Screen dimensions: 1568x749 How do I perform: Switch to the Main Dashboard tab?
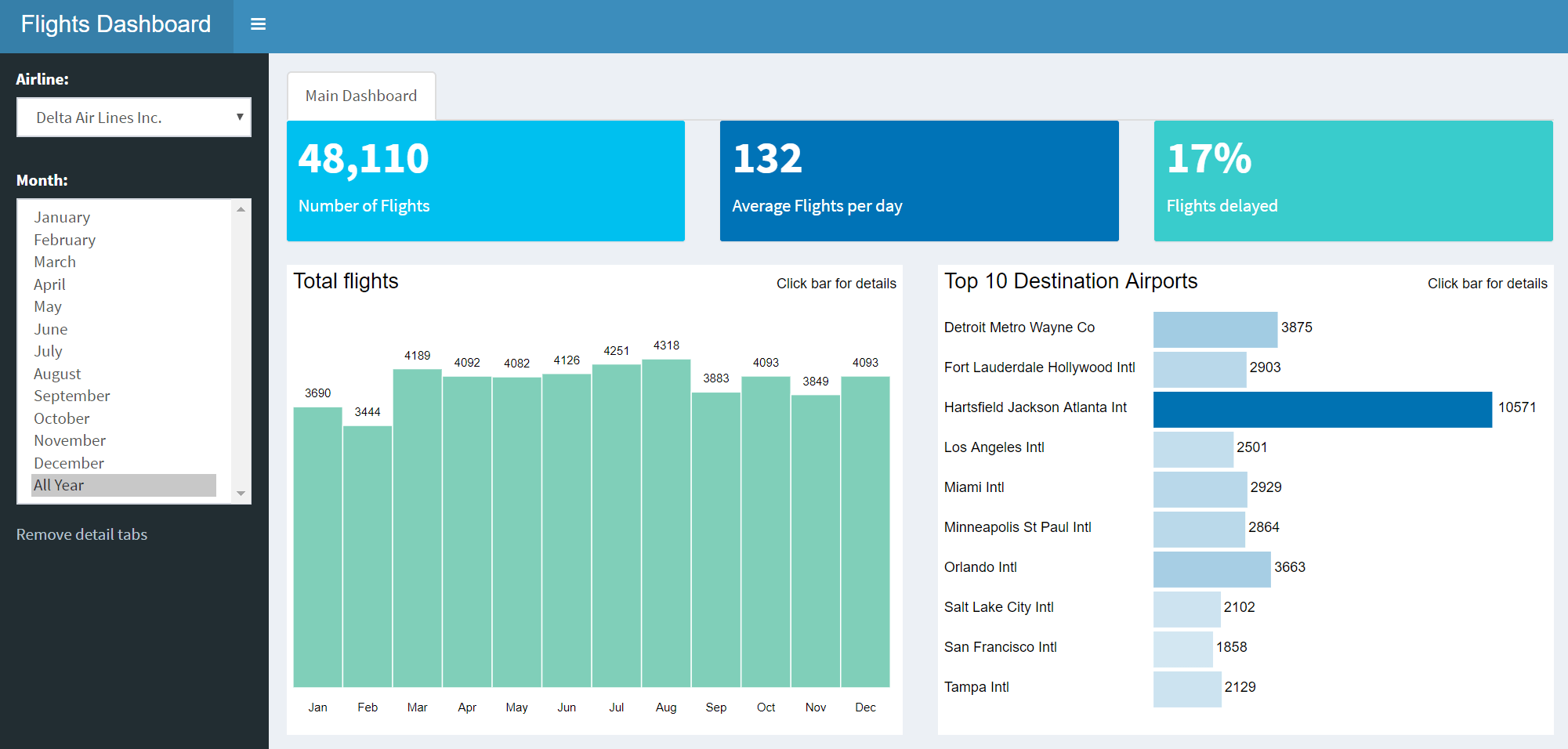coord(361,96)
